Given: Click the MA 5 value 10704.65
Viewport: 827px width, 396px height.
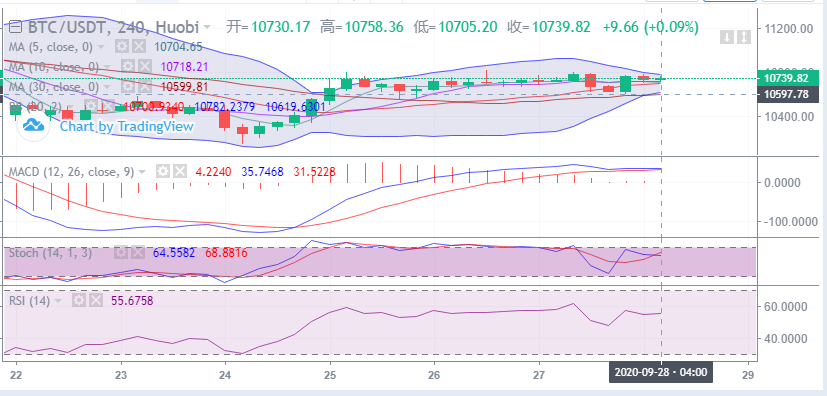Looking at the screenshot, I should tap(178, 47).
